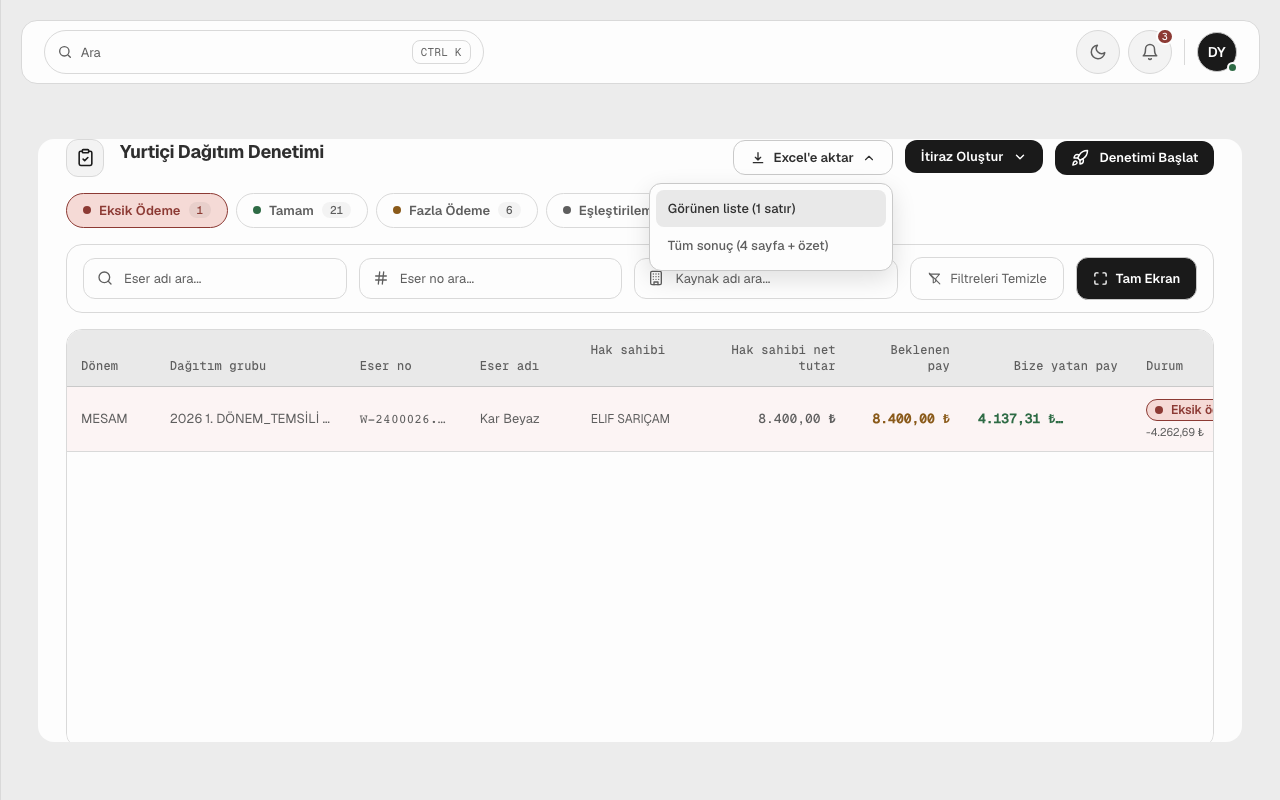1280x800 pixels.
Task: Click the Durum column header
Action: [1164, 366]
